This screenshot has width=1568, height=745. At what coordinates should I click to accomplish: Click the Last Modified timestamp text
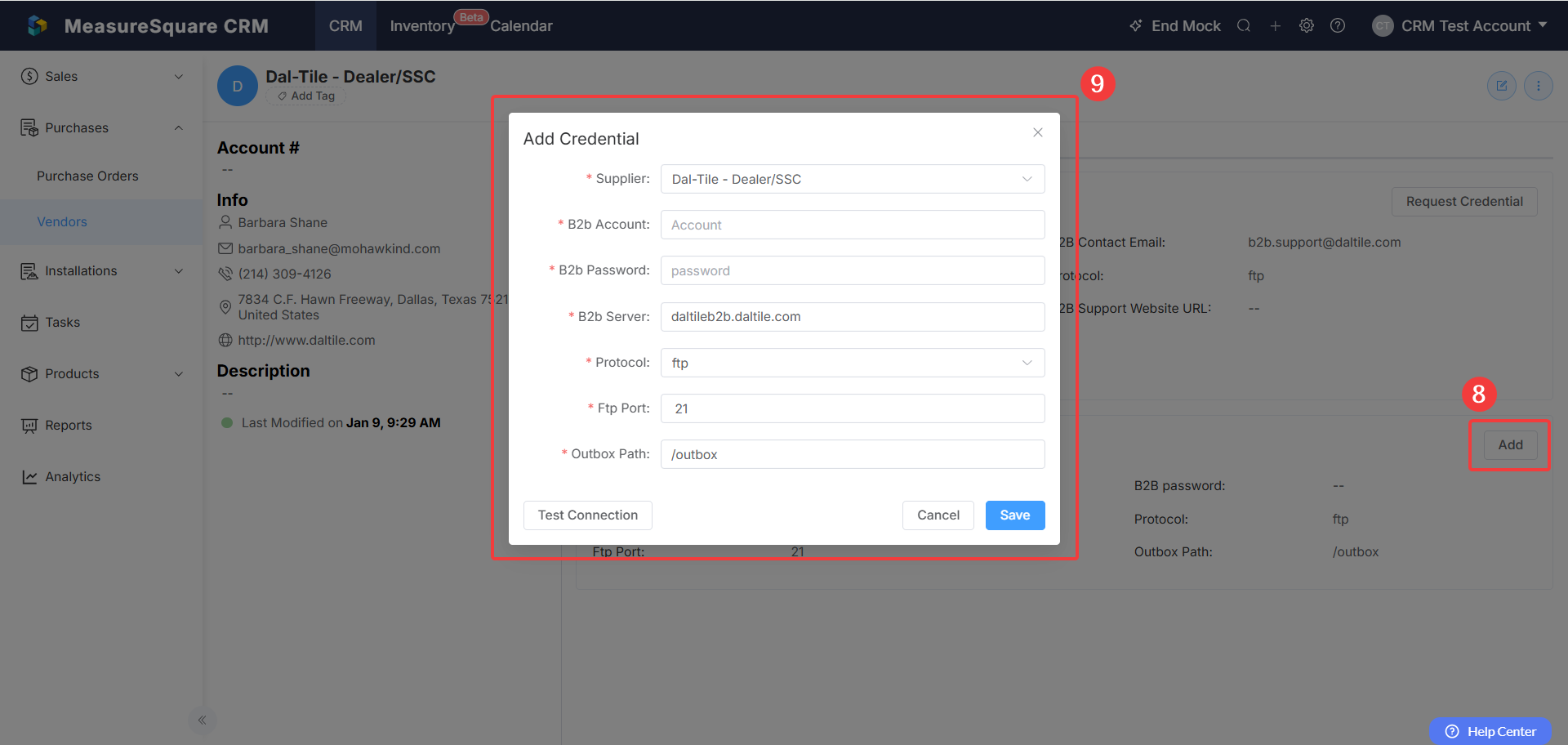tap(341, 423)
